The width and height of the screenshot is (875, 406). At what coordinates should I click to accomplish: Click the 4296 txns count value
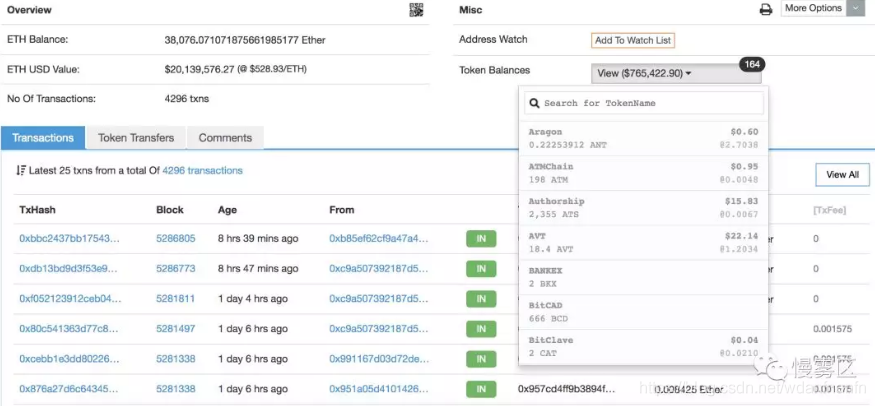pos(186,99)
